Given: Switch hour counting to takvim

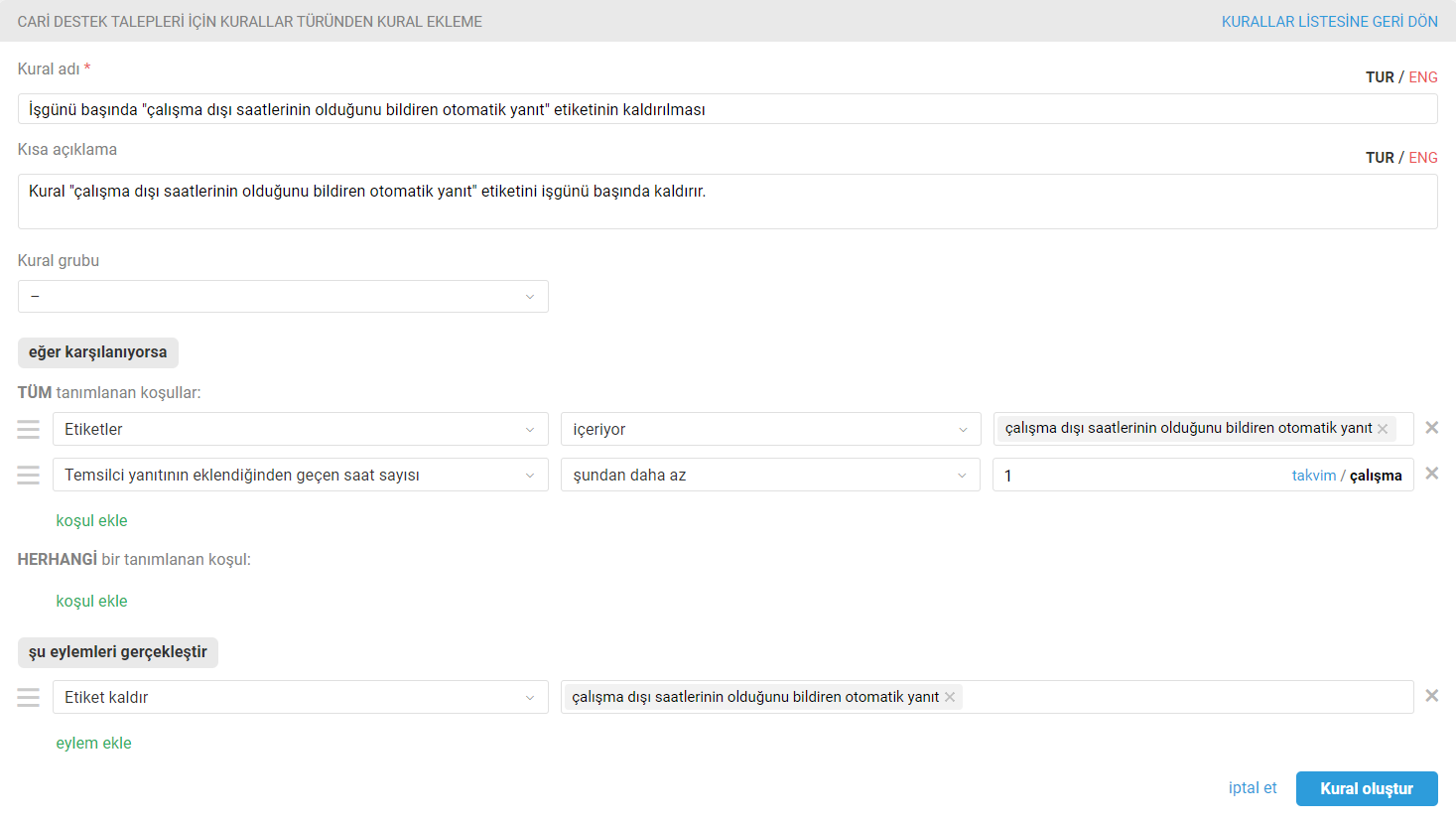Looking at the screenshot, I should click(x=1313, y=476).
